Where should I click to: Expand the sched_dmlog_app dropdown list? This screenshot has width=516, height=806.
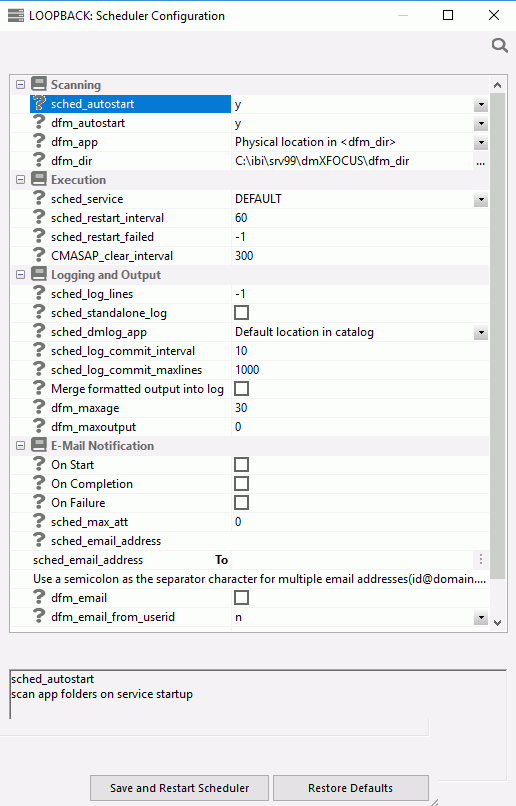point(481,333)
